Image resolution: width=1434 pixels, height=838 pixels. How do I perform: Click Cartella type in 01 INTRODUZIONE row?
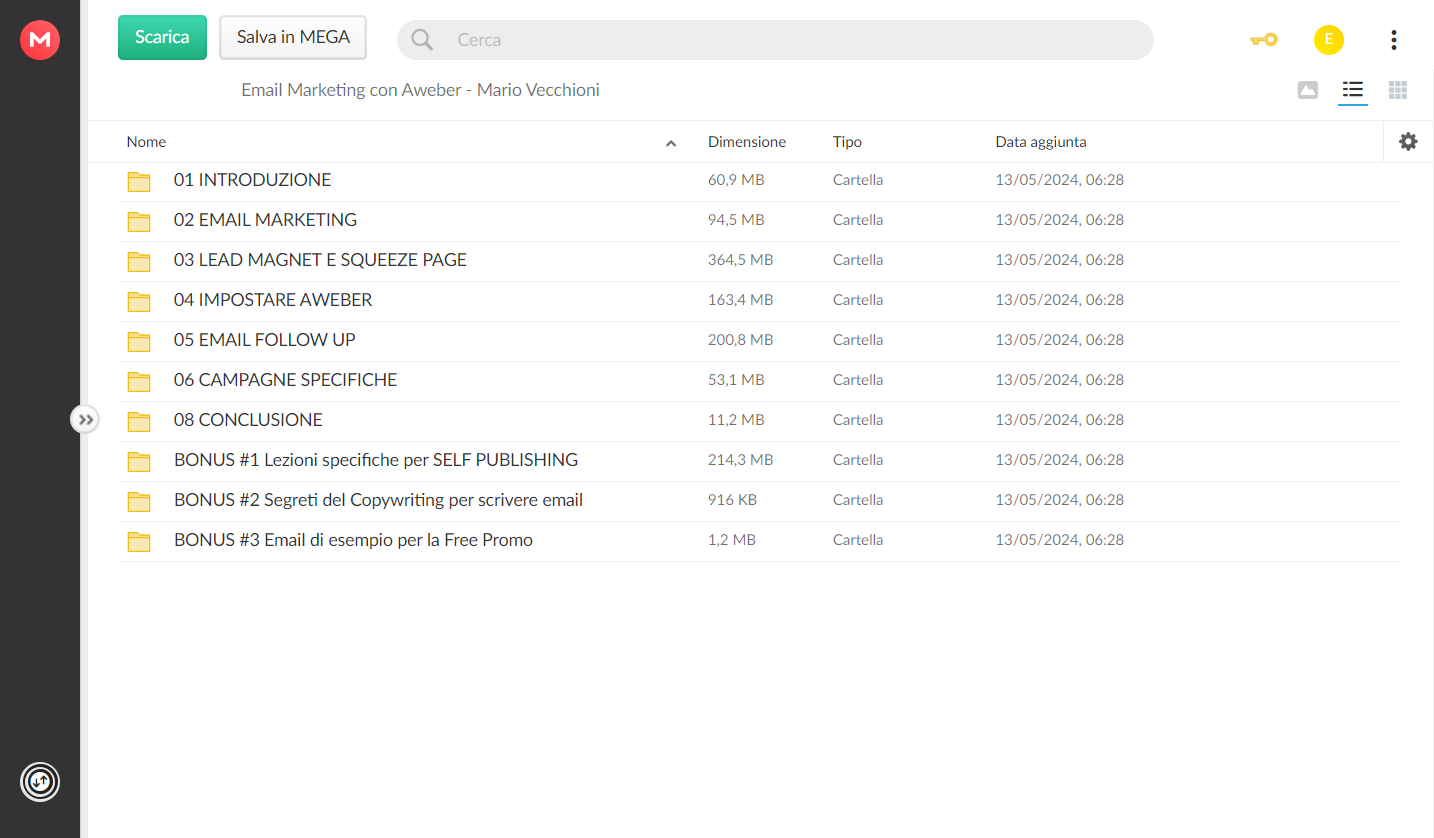(858, 180)
